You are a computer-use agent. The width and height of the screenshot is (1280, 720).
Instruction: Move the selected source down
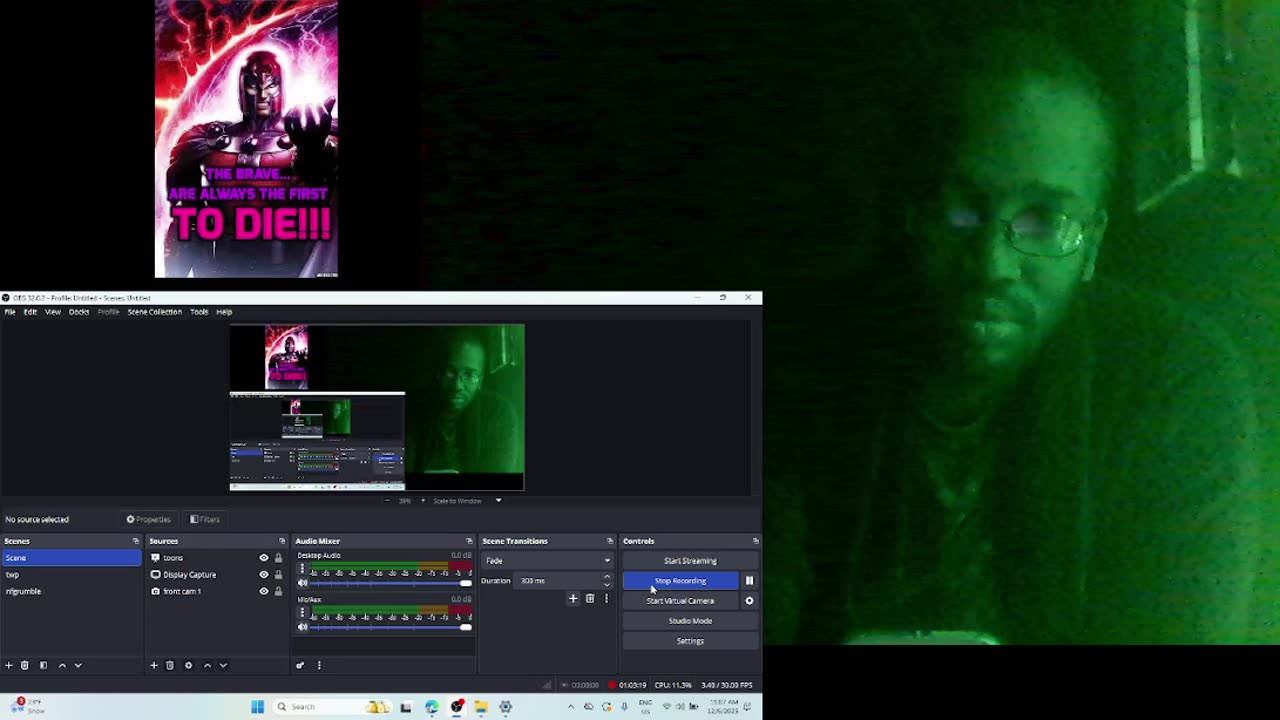click(x=223, y=665)
